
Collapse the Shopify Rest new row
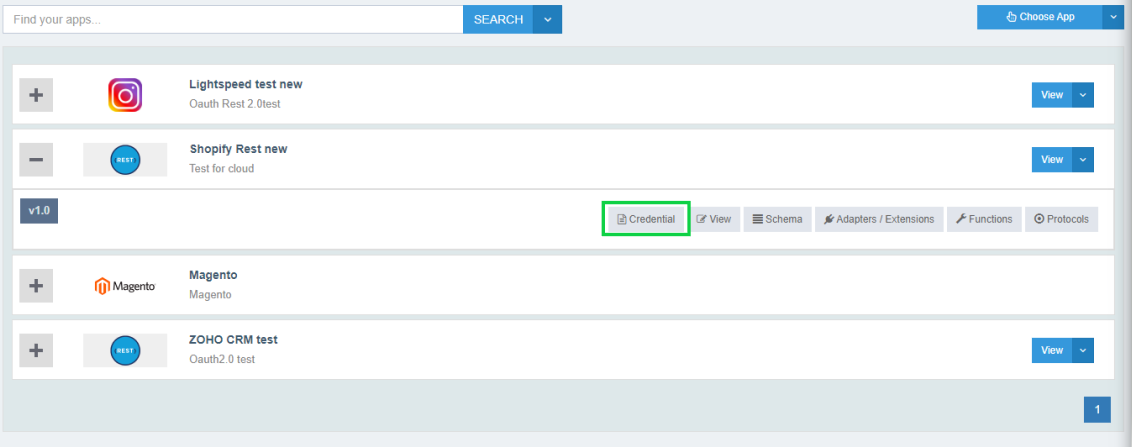pyautogui.click(x=36, y=160)
